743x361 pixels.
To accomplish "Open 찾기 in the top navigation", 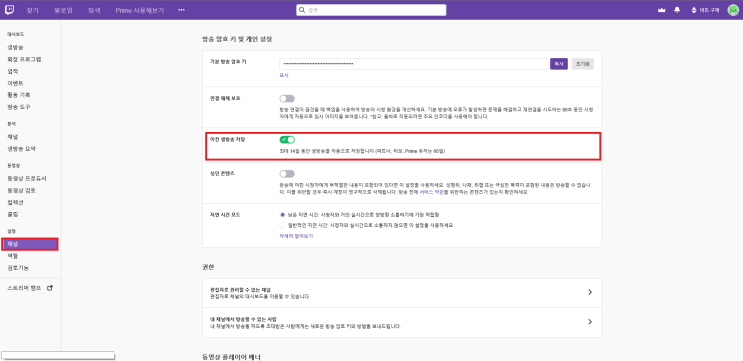I will tap(33, 10).
